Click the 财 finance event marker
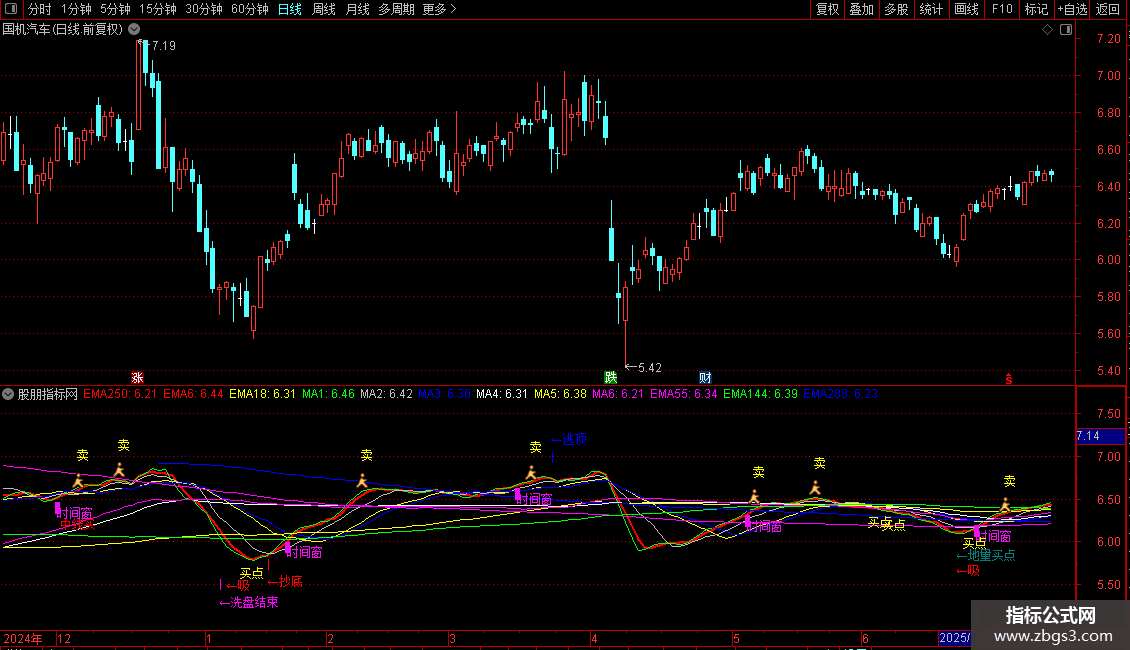 (705, 378)
